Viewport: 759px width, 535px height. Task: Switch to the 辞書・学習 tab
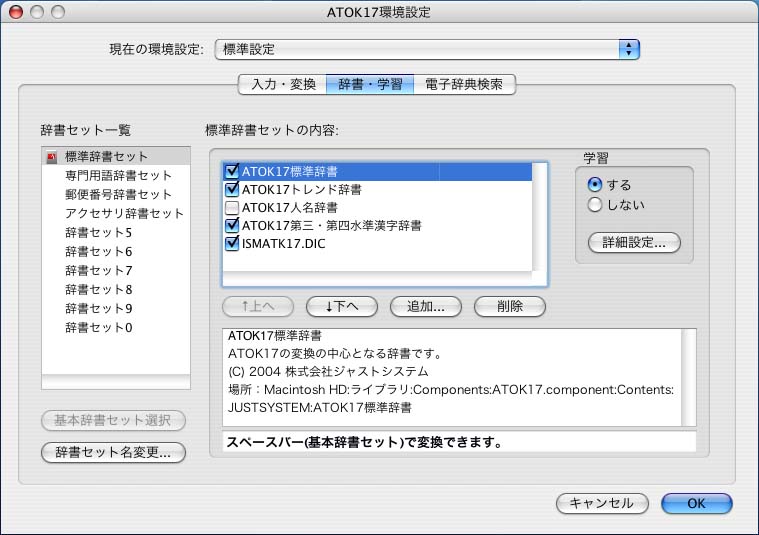[x=370, y=84]
